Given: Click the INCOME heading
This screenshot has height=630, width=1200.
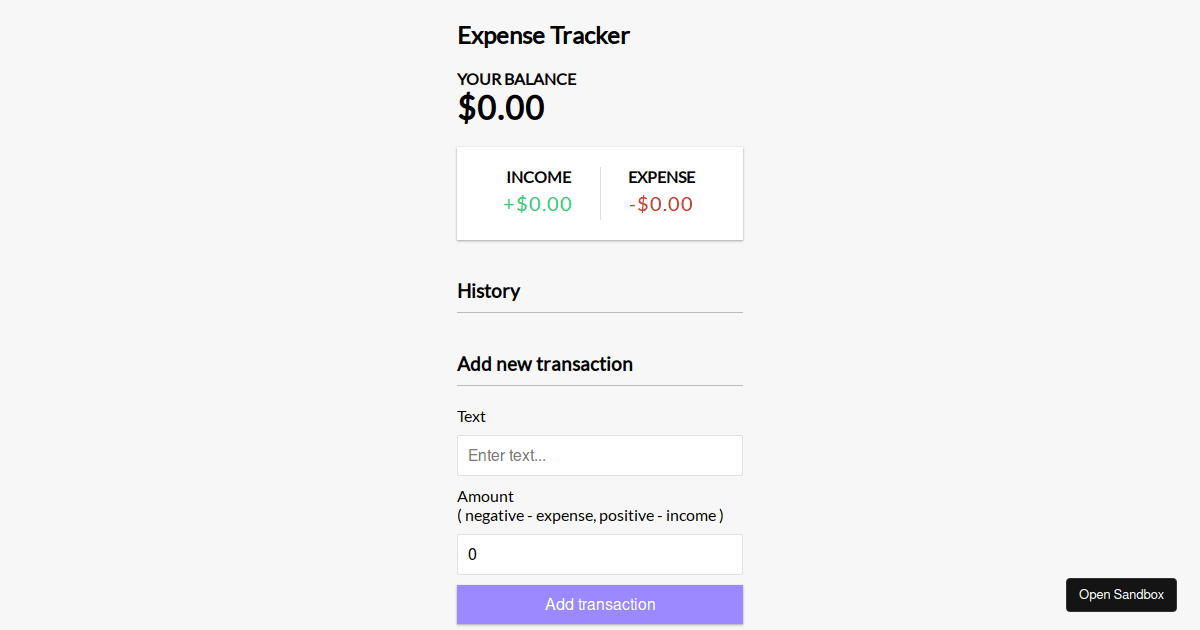Looking at the screenshot, I should coord(539,177).
